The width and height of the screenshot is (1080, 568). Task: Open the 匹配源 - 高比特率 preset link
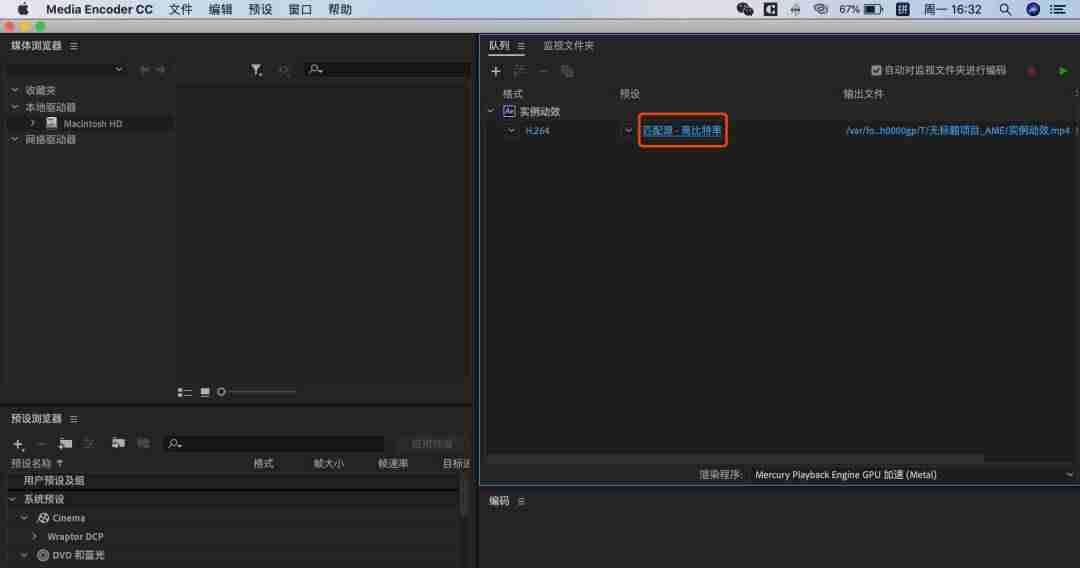click(x=682, y=130)
